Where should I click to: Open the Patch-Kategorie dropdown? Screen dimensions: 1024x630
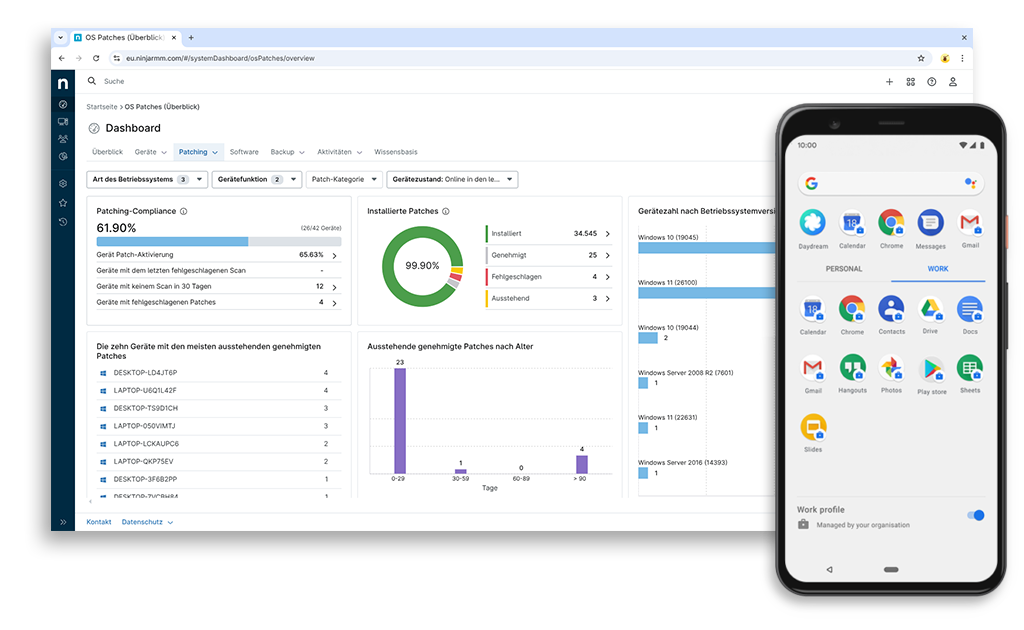tap(344, 180)
